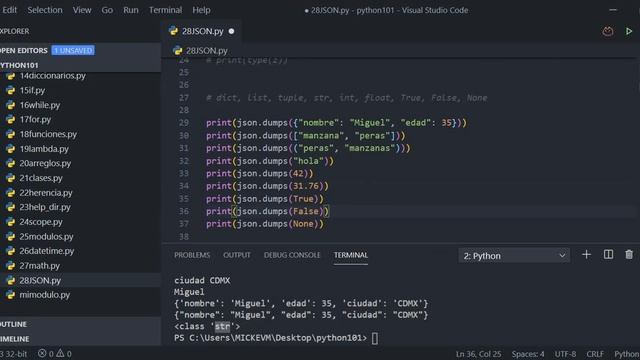Open the Selection menu
640x360 pixels.
pos(45,10)
